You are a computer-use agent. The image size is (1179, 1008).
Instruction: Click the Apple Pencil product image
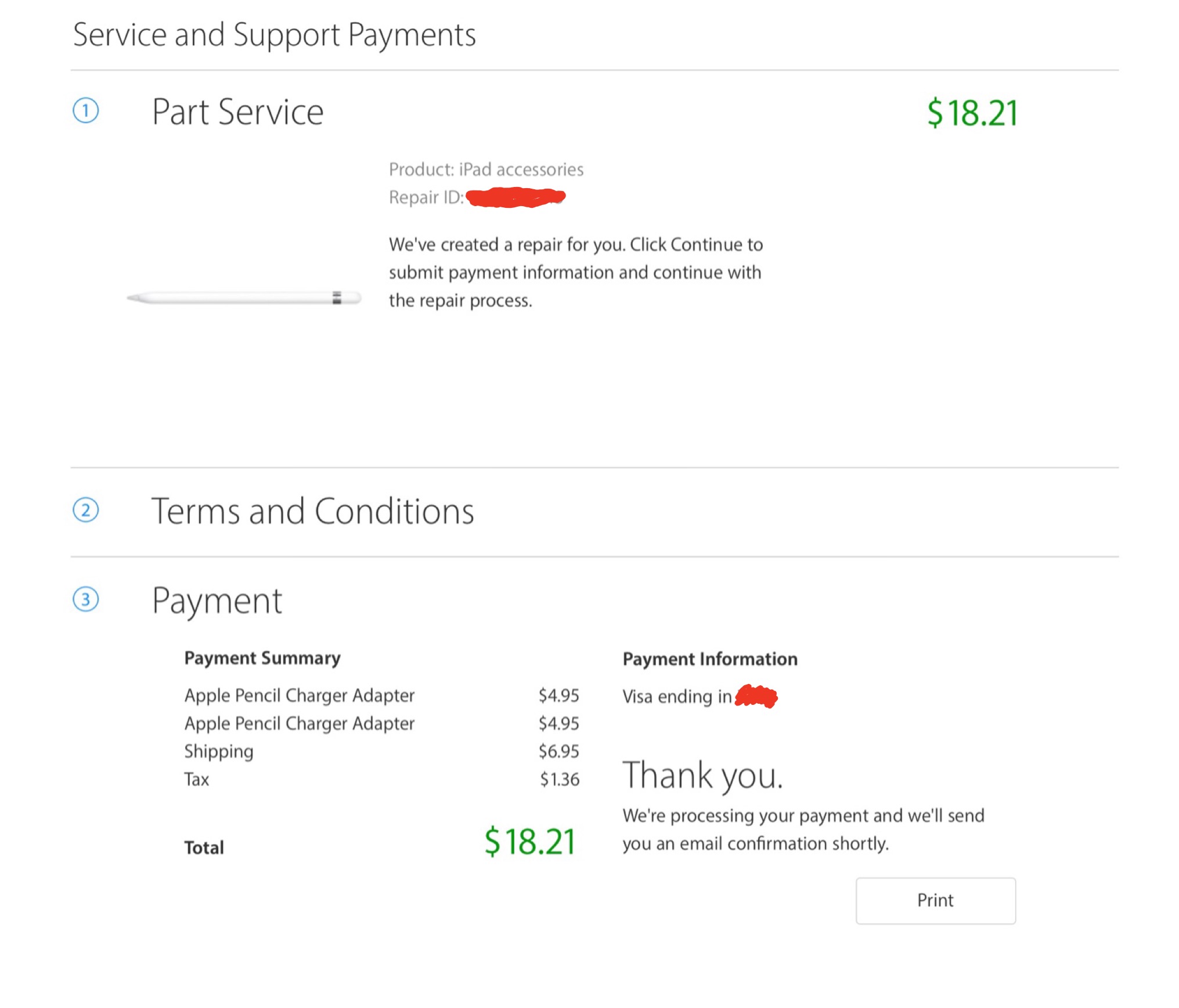click(x=244, y=298)
